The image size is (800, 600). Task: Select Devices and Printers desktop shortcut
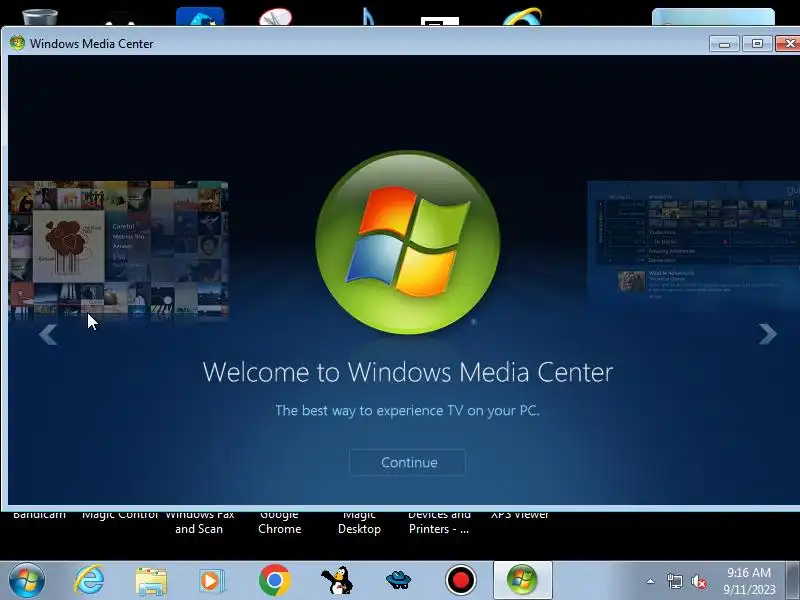(x=439, y=522)
